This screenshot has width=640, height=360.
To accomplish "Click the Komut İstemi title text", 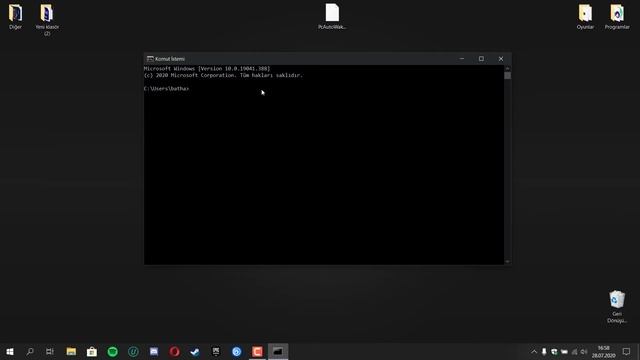I will coord(170,59).
